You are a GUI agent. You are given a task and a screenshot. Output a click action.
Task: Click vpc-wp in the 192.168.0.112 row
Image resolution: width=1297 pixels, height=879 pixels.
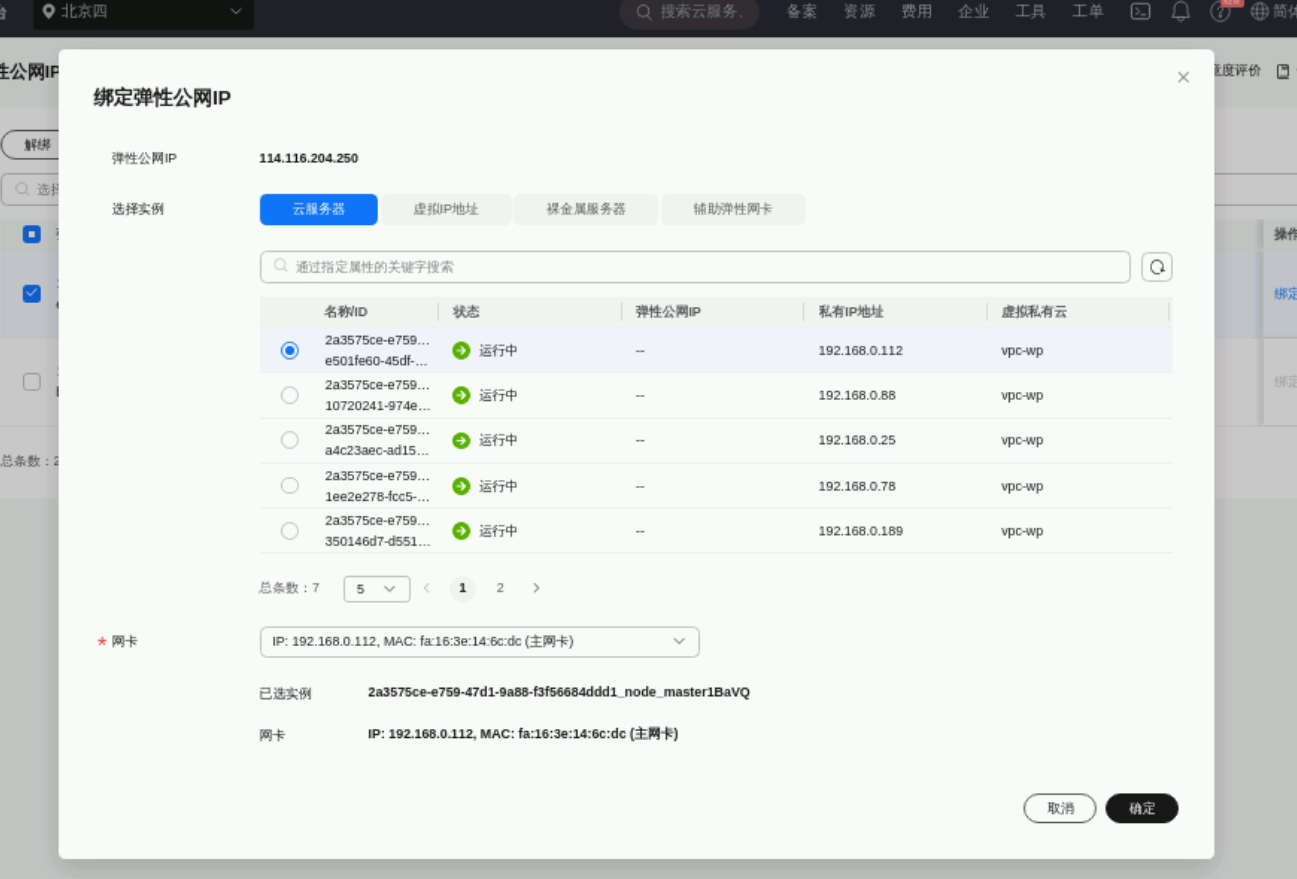[1022, 351]
